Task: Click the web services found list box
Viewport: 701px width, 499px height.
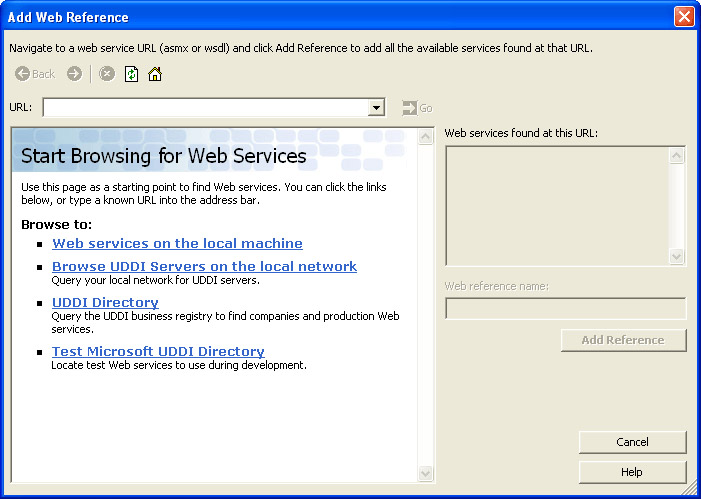Action: point(557,205)
